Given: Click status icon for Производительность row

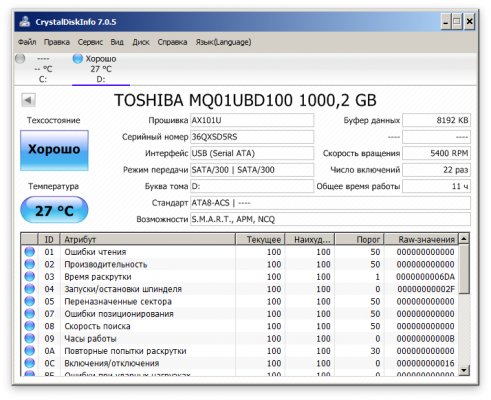Looking at the screenshot, I should [30, 264].
